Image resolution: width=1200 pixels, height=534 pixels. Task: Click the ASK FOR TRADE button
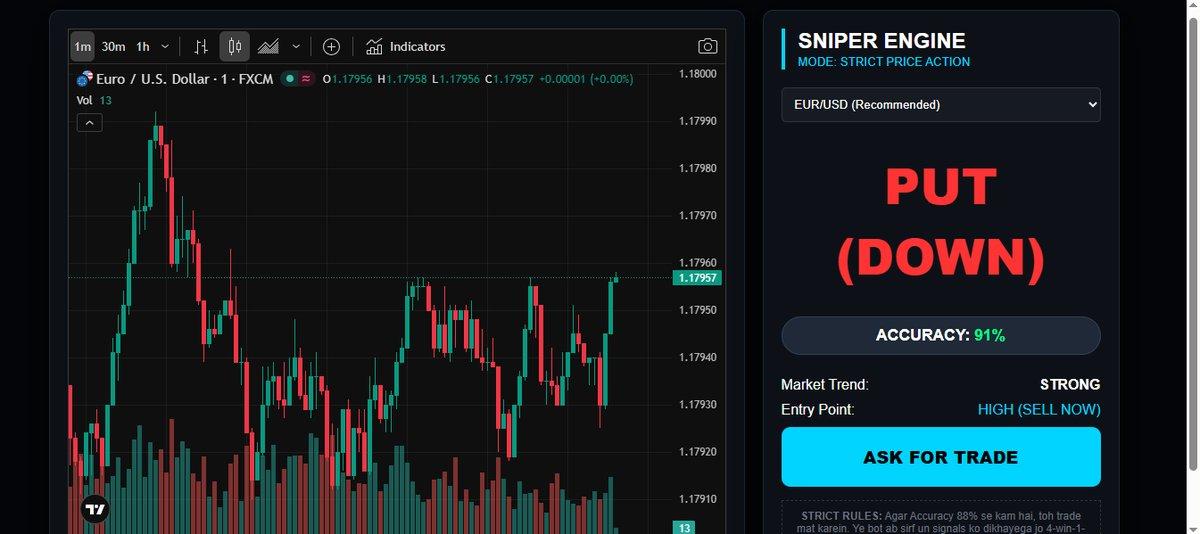[940, 457]
